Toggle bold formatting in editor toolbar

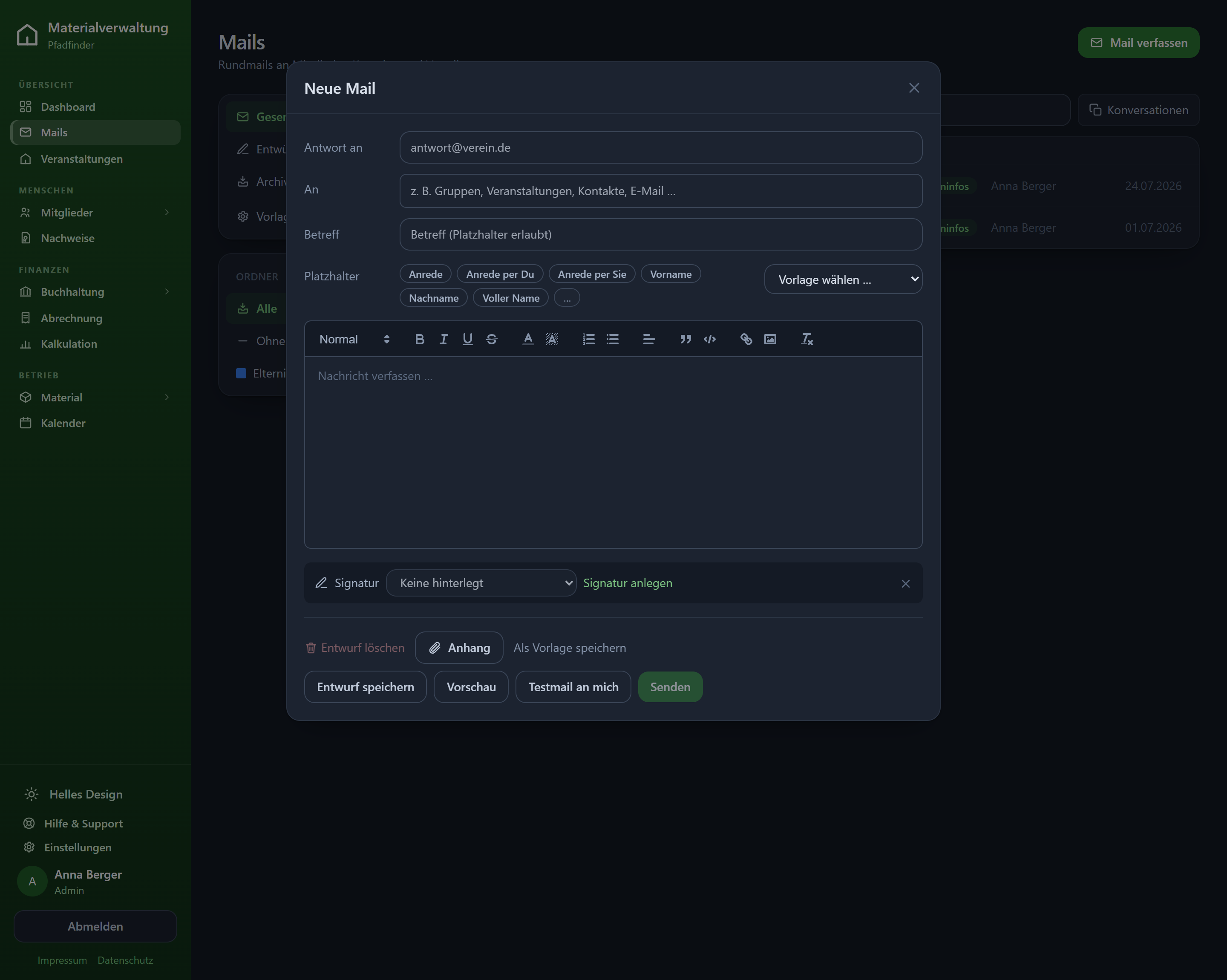(419, 339)
